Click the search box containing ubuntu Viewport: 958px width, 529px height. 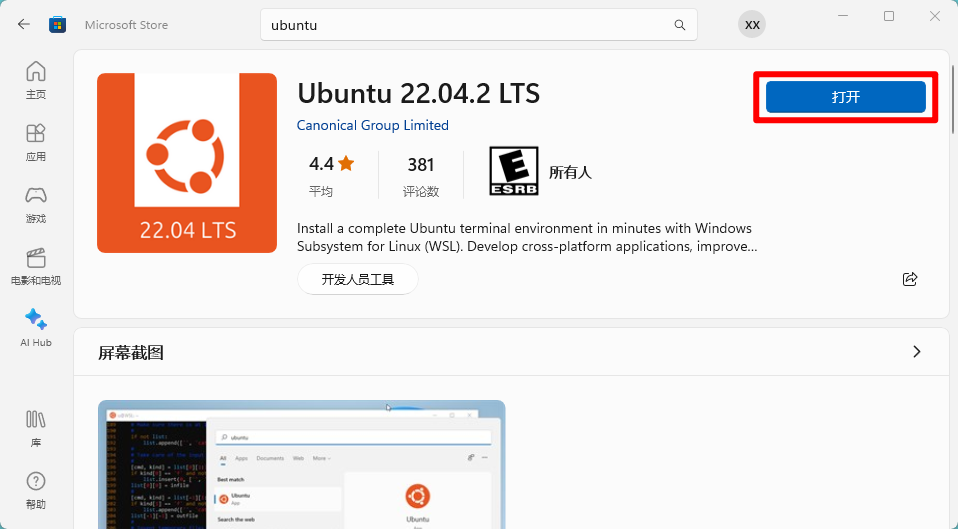click(478, 25)
